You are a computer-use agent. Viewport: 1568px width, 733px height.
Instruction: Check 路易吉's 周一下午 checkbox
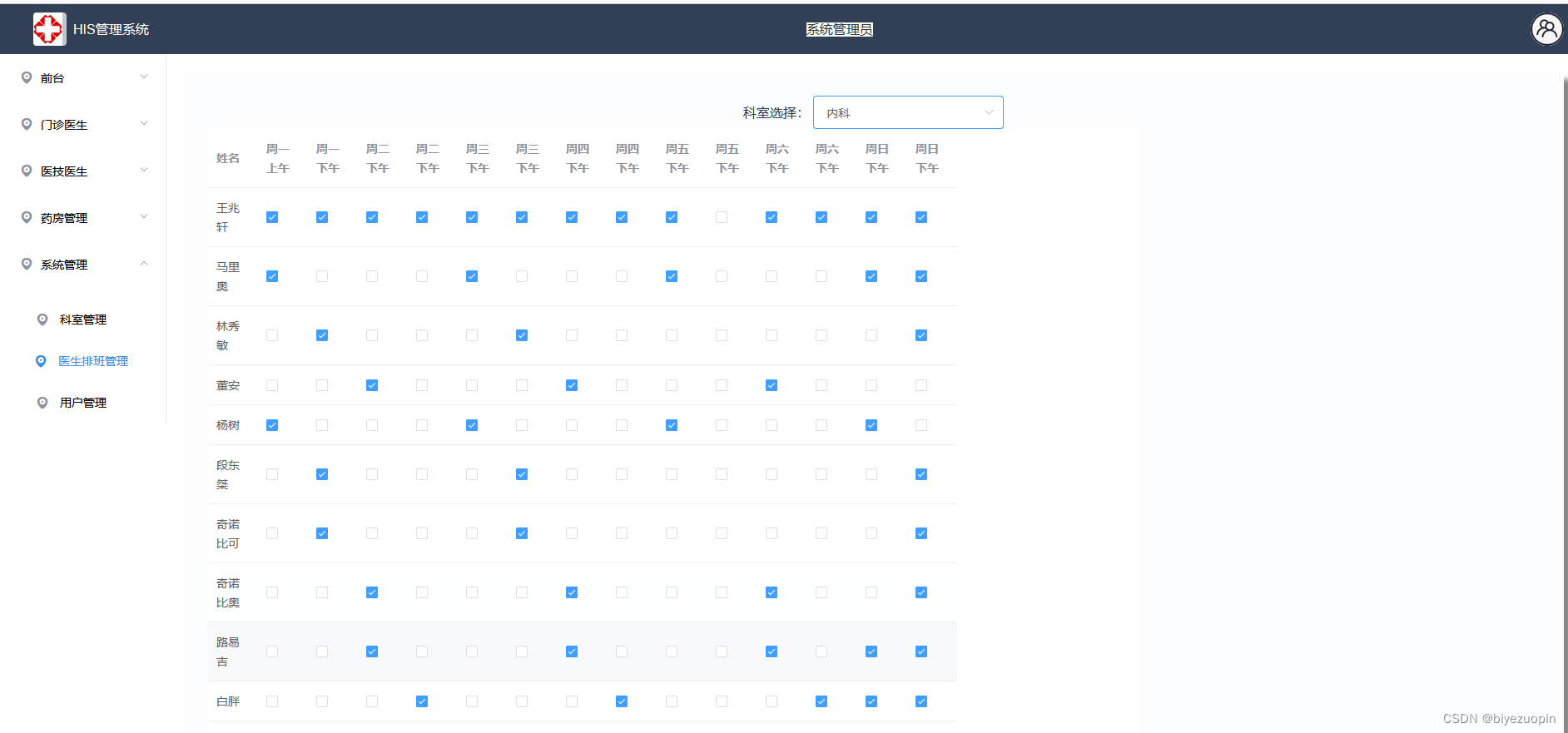click(x=322, y=651)
